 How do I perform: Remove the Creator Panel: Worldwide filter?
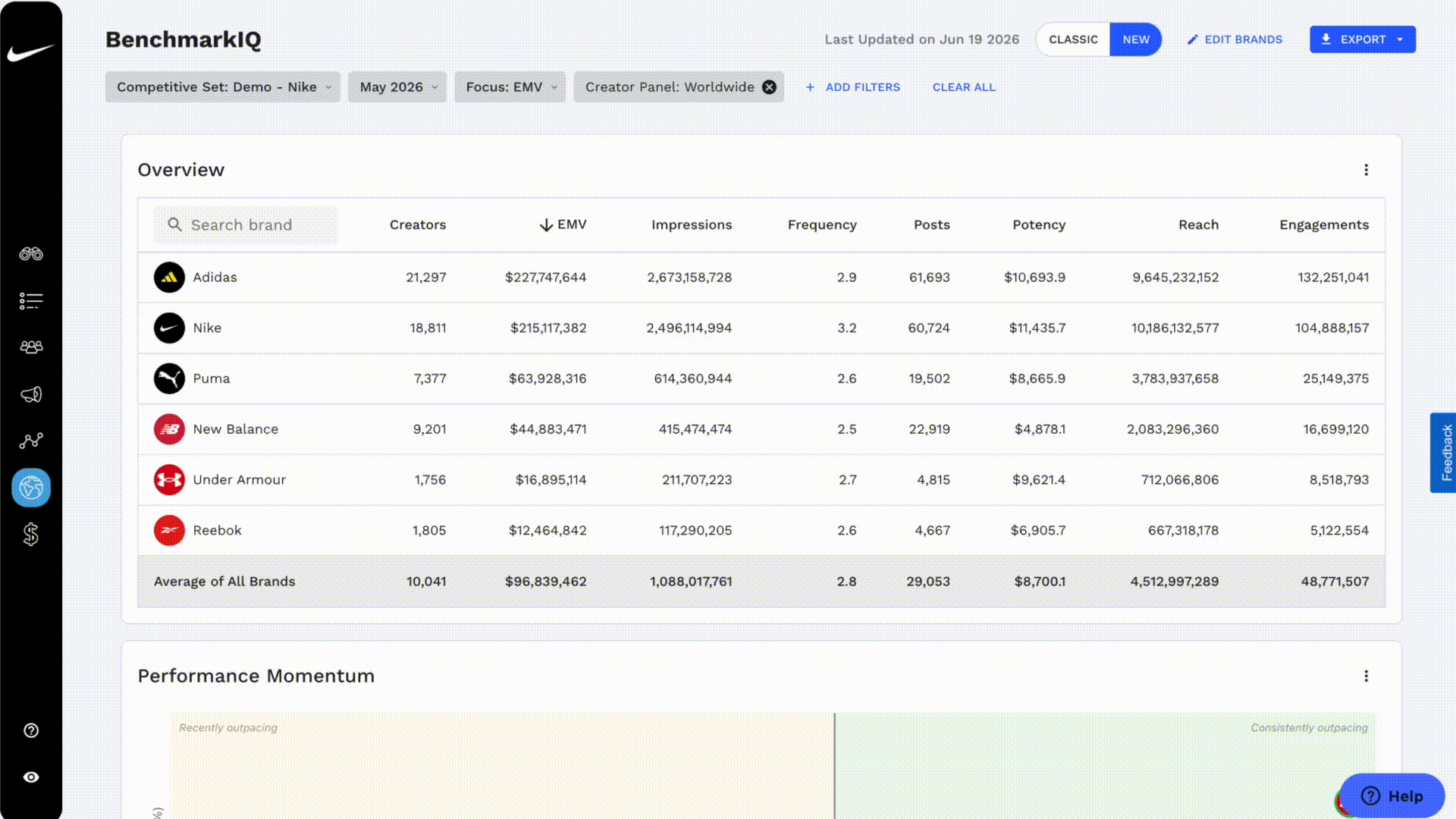(x=769, y=87)
